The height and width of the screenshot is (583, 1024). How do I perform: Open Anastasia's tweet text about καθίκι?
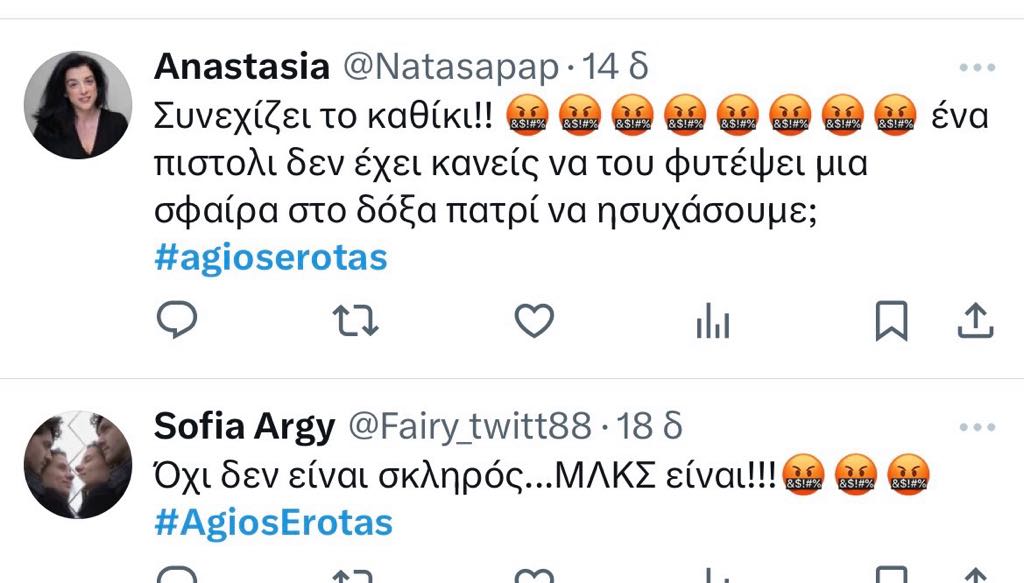click(x=571, y=163)
